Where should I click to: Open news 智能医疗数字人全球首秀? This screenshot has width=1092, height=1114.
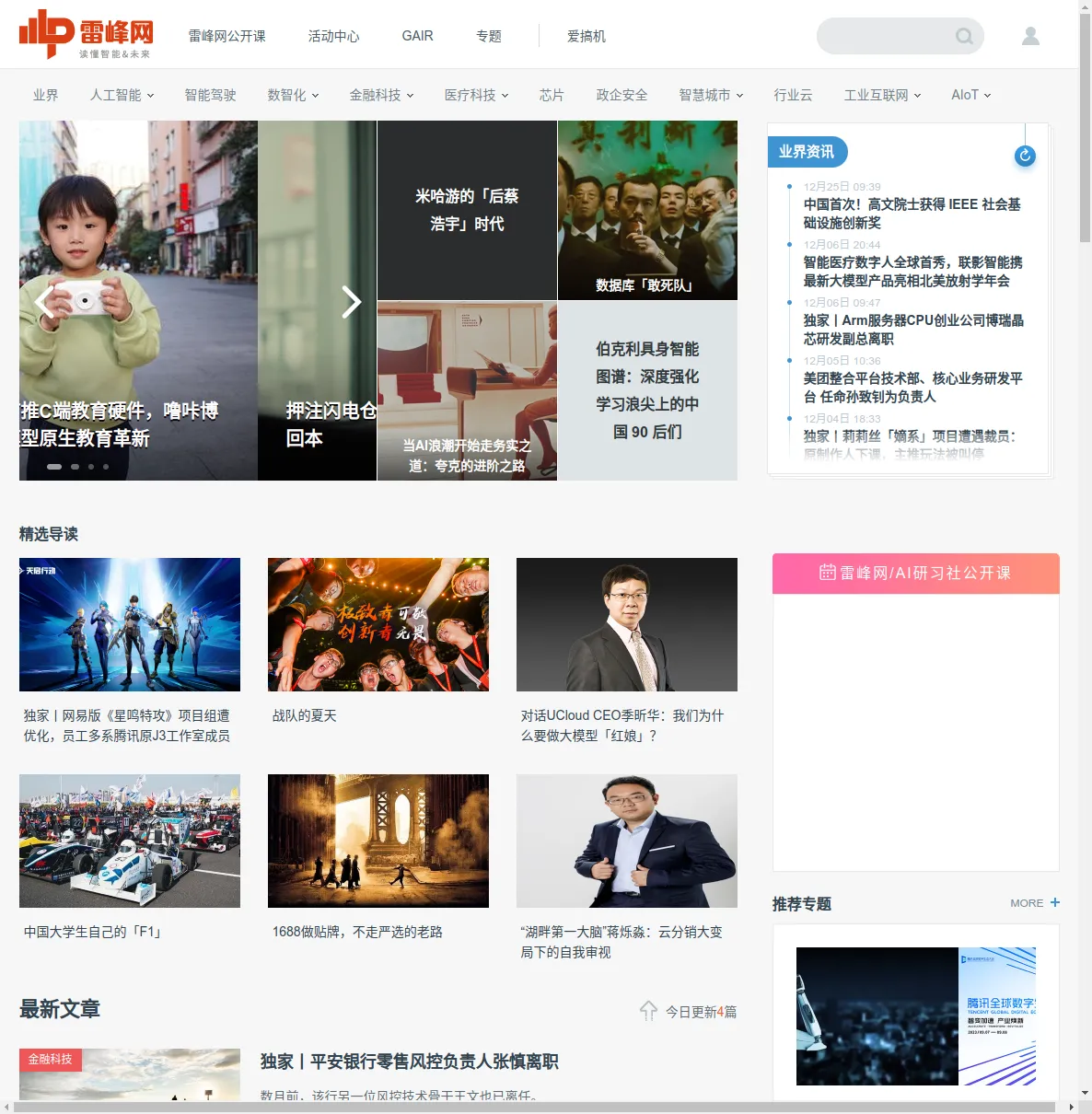pos(912,272)
